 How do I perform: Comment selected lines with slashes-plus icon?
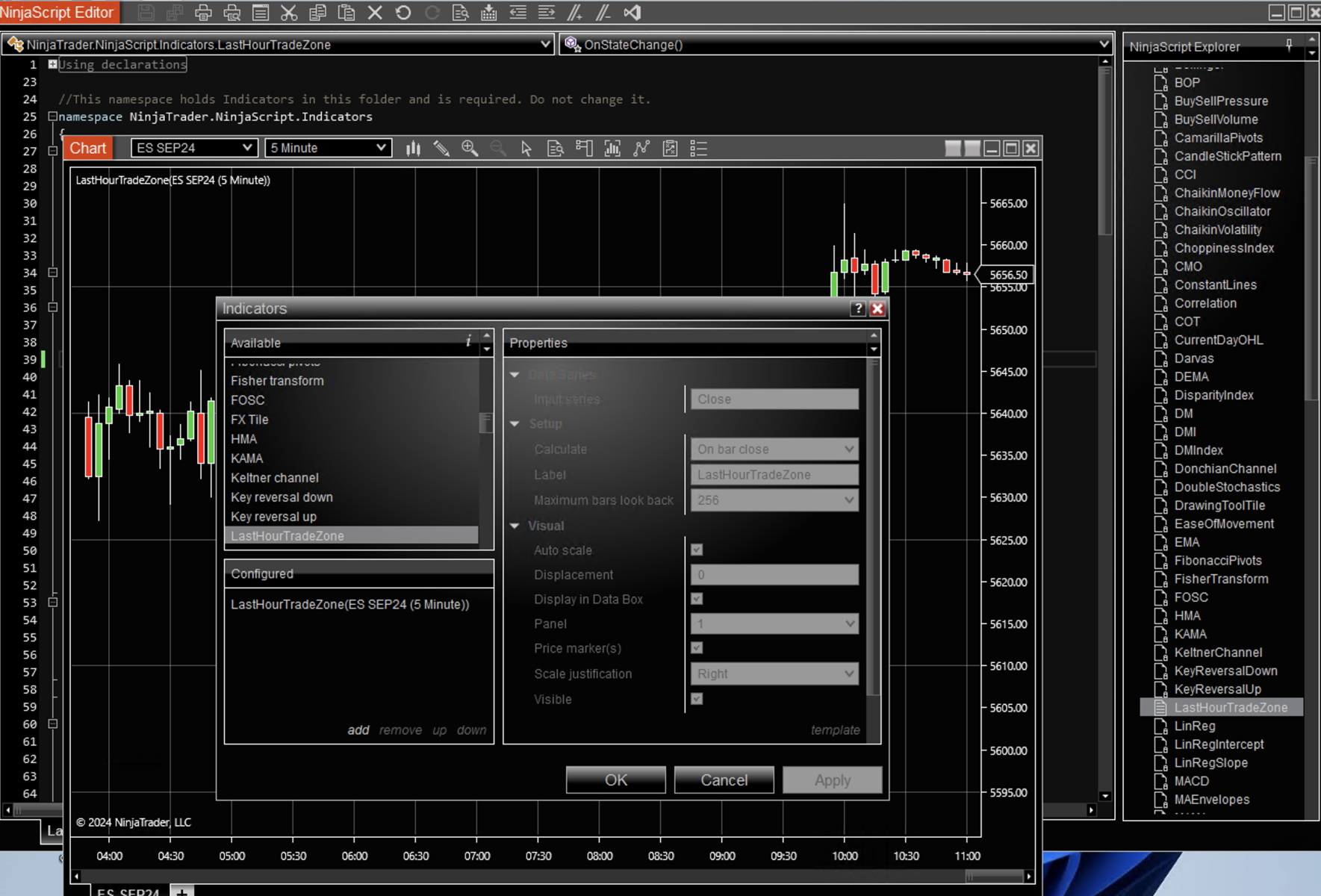(575, 13)
